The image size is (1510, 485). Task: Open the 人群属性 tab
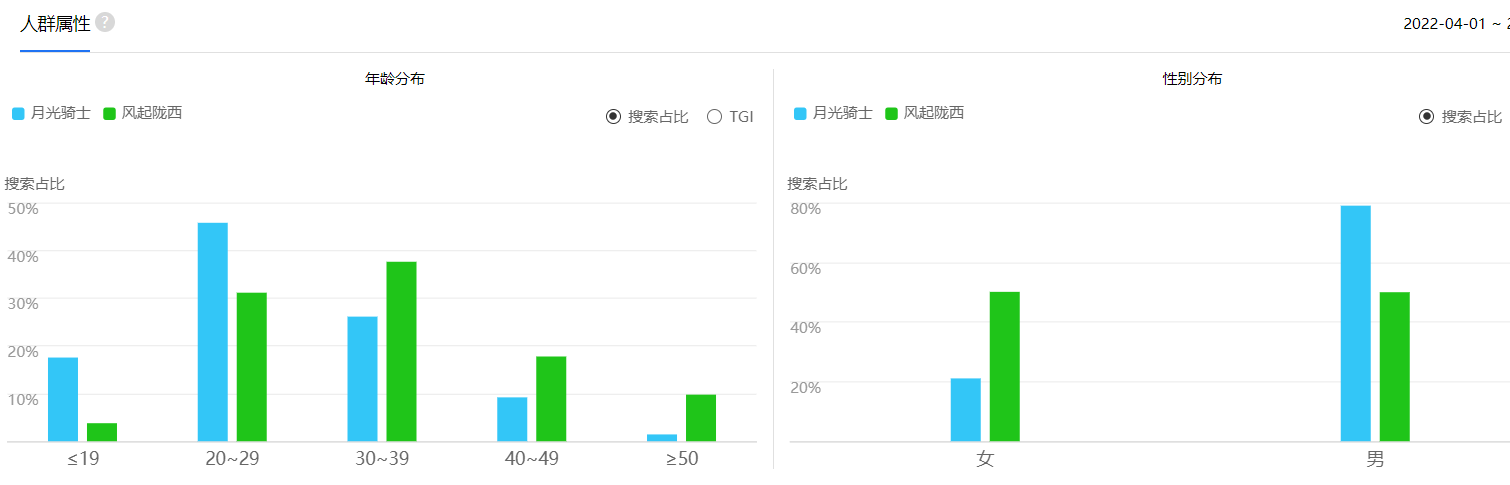coord(55,24)
